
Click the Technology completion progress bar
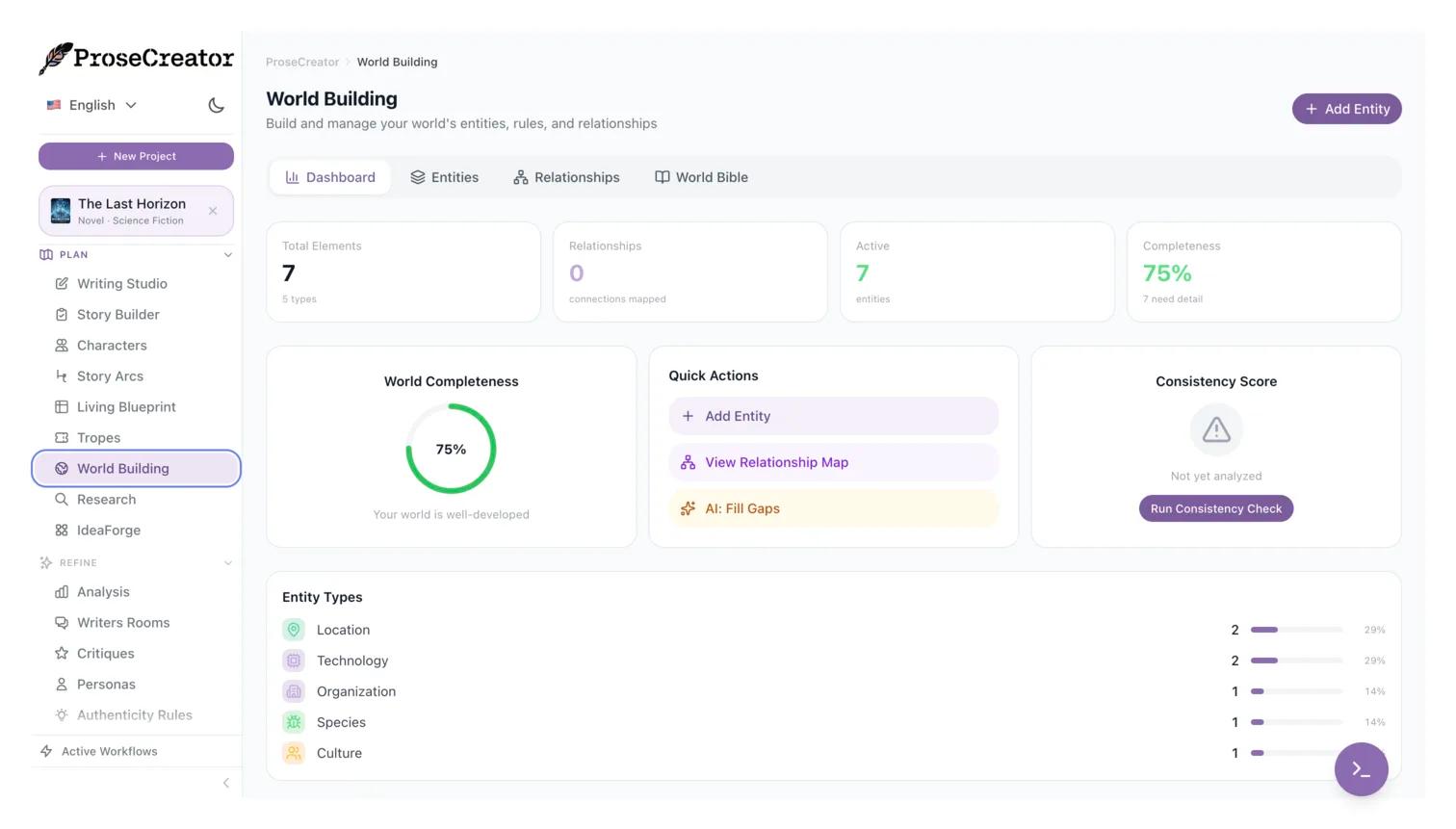(1295, 661)
